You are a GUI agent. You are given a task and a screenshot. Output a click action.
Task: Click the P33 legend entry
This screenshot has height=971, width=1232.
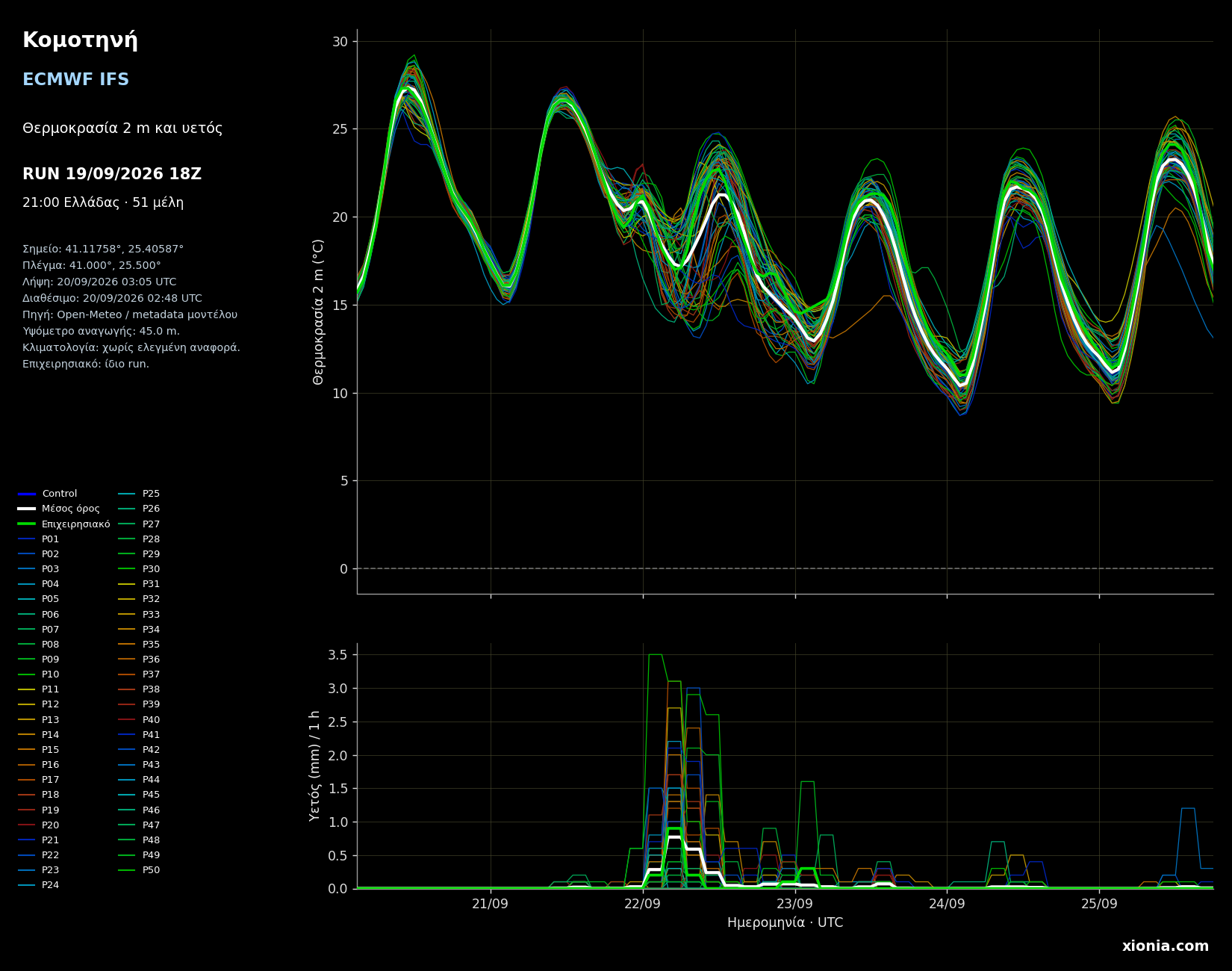tap(140, 615)
